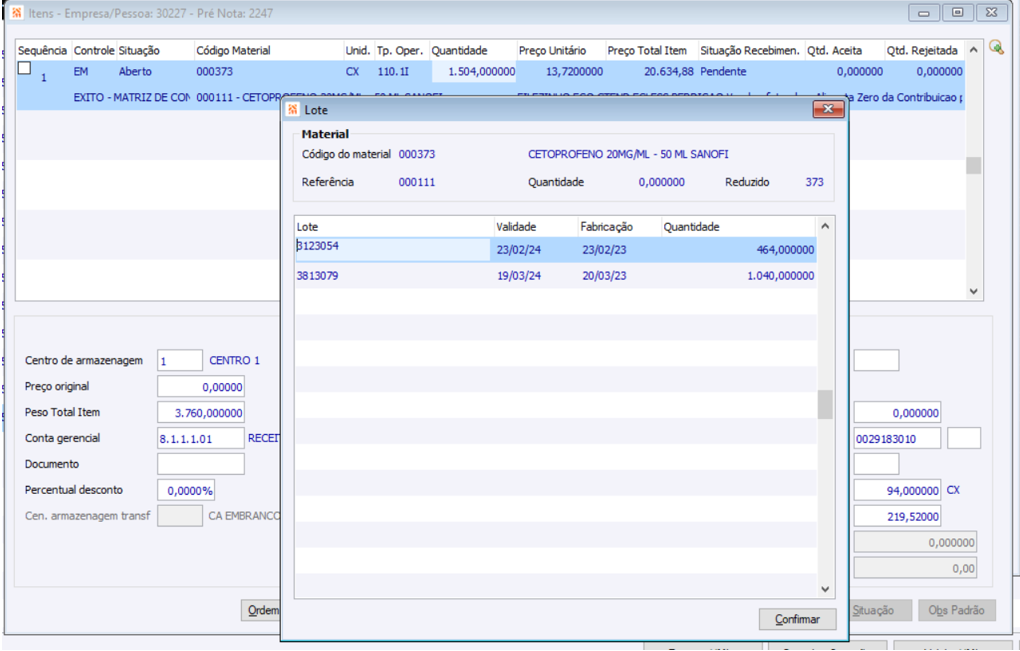Screen dimensions: 1020x651
Task: Click the Lote list vertical scrollbar thumb
Action: pyautogui.click(x=825, y=404)
